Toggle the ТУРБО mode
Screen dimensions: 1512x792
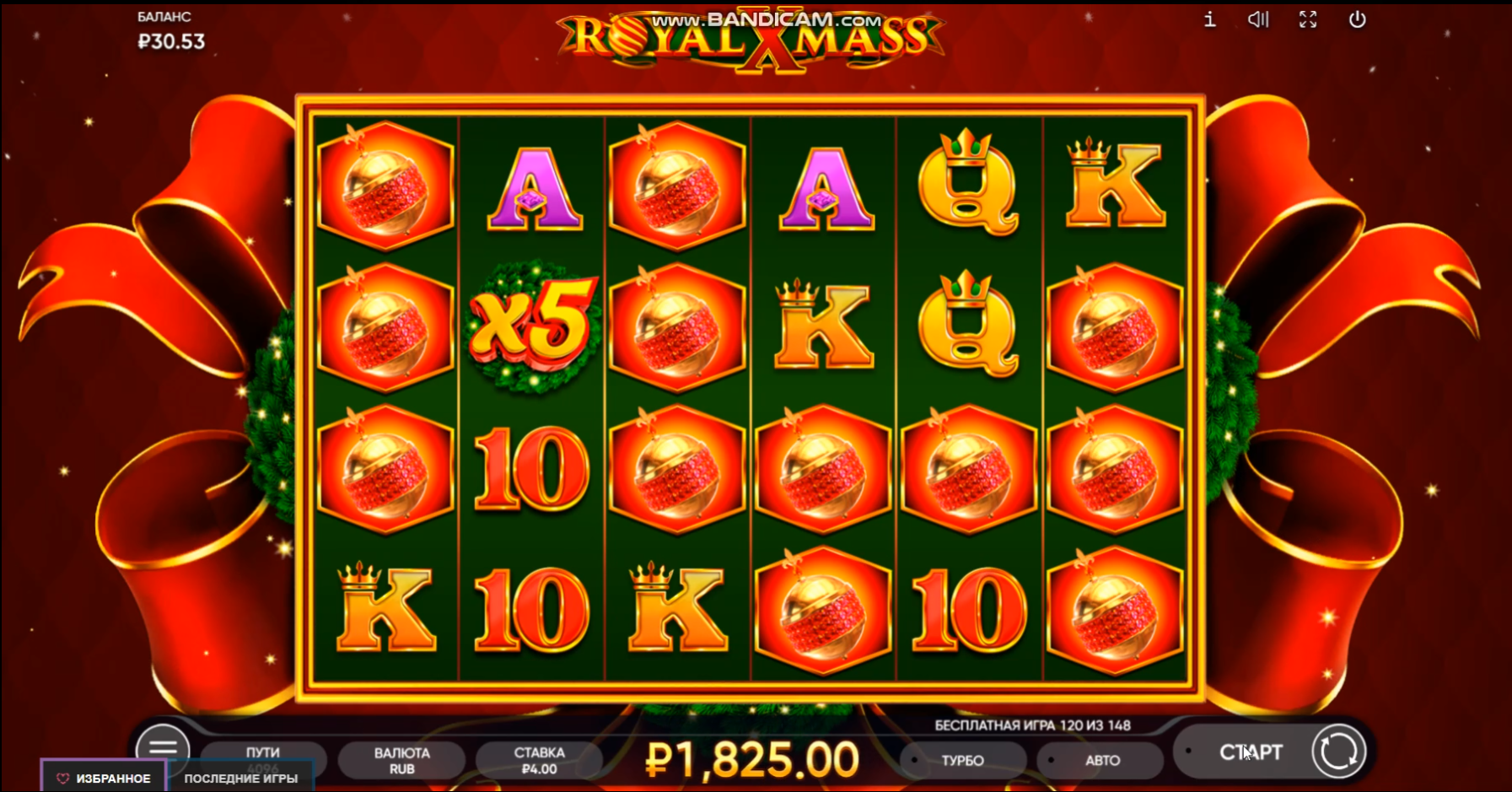(962, 760)
